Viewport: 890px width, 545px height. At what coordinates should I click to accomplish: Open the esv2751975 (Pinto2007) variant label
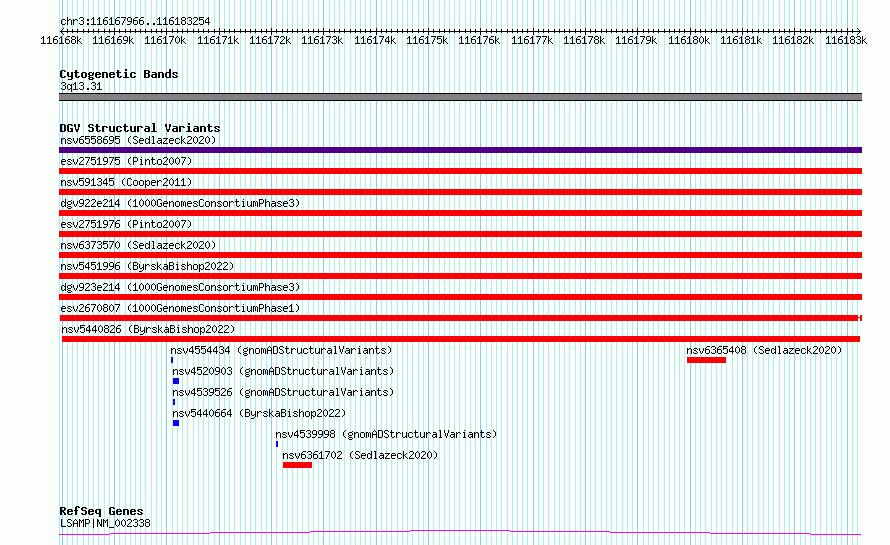pyautogui.click(x=126, y=161)
